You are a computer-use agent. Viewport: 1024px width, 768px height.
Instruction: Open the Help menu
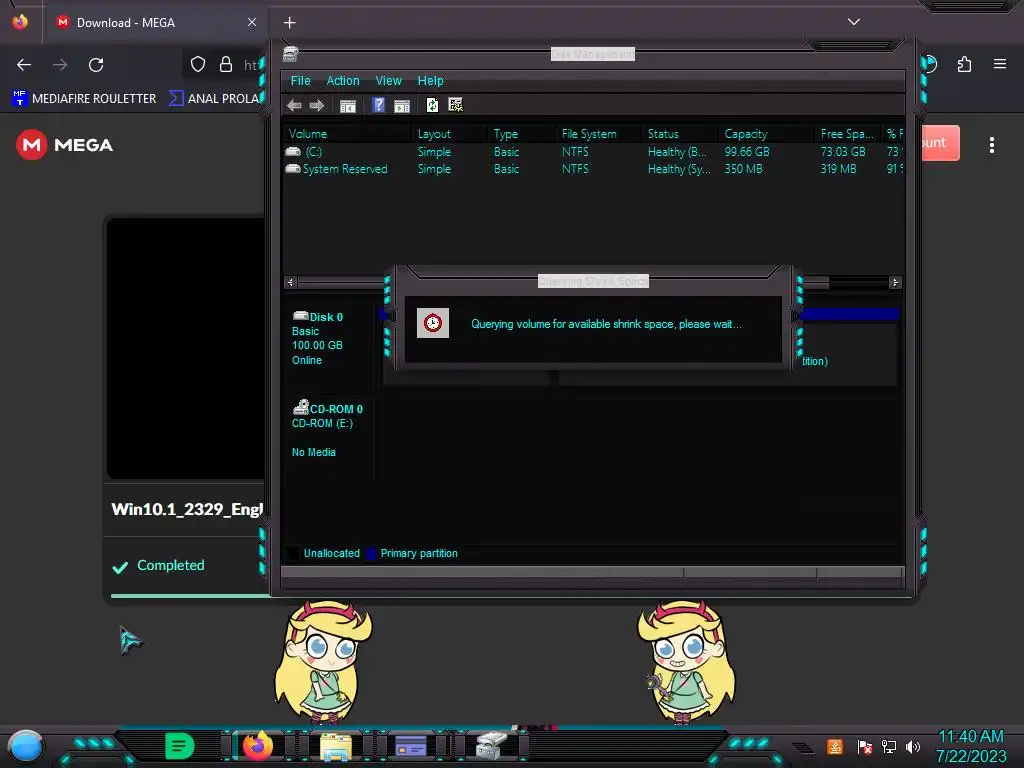[x=430, y=81]
